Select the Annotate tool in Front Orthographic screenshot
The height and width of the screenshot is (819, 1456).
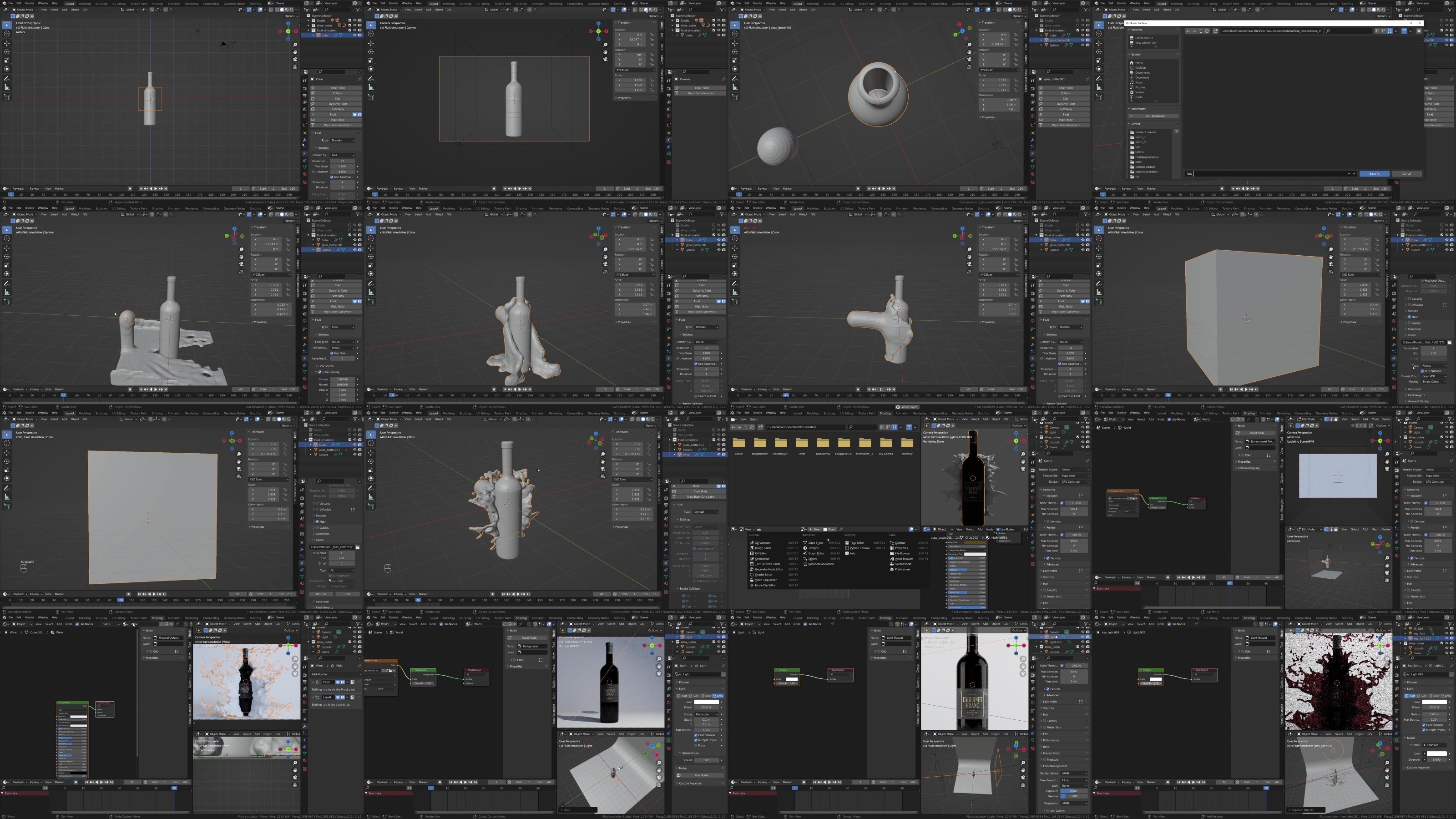[x=7, y=79]
